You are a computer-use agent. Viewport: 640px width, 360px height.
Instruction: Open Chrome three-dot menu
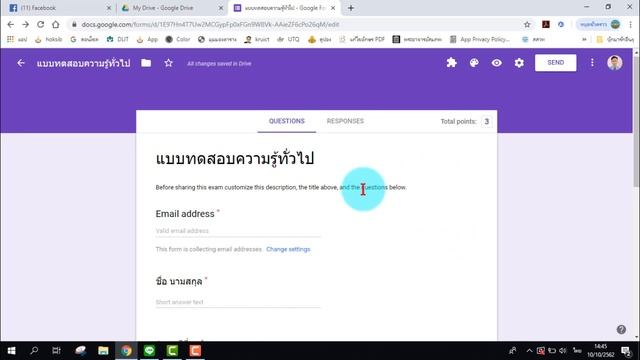click(631, 24)
